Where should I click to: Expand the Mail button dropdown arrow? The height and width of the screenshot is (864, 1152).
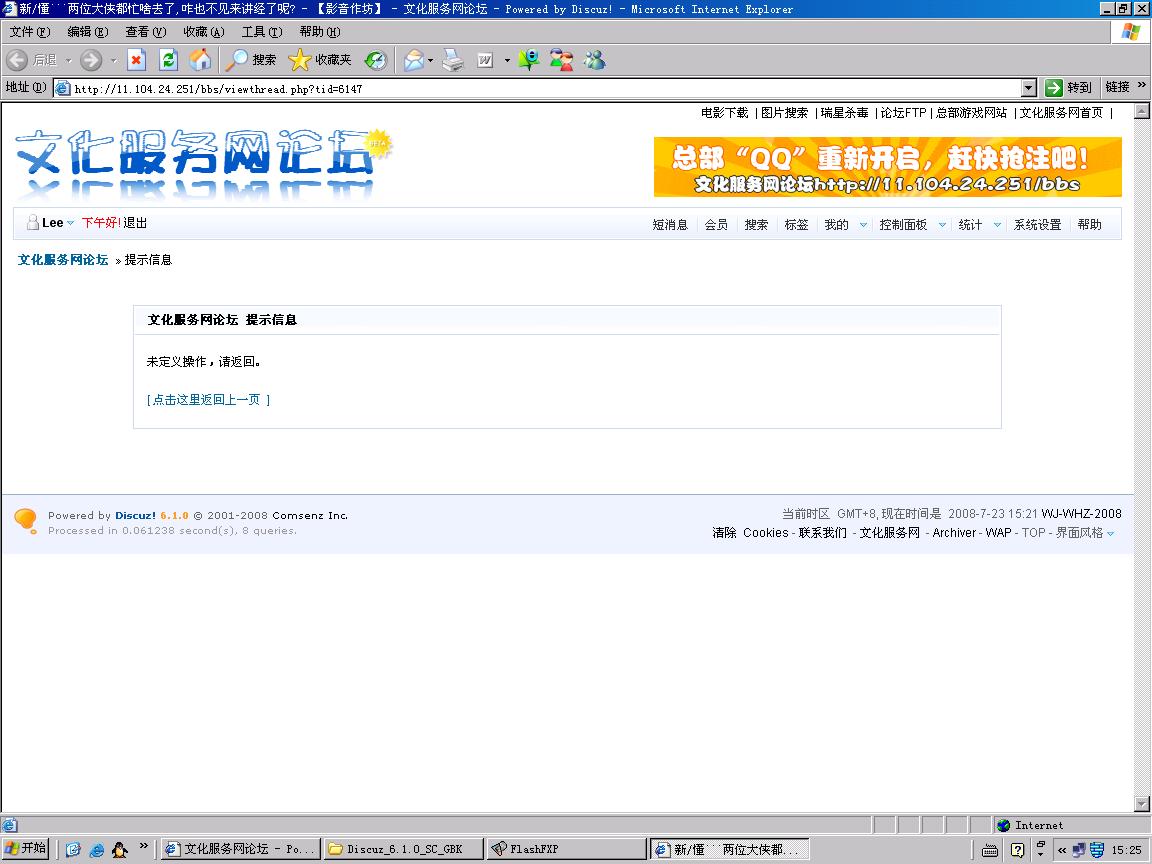click(x=431, y=60)
